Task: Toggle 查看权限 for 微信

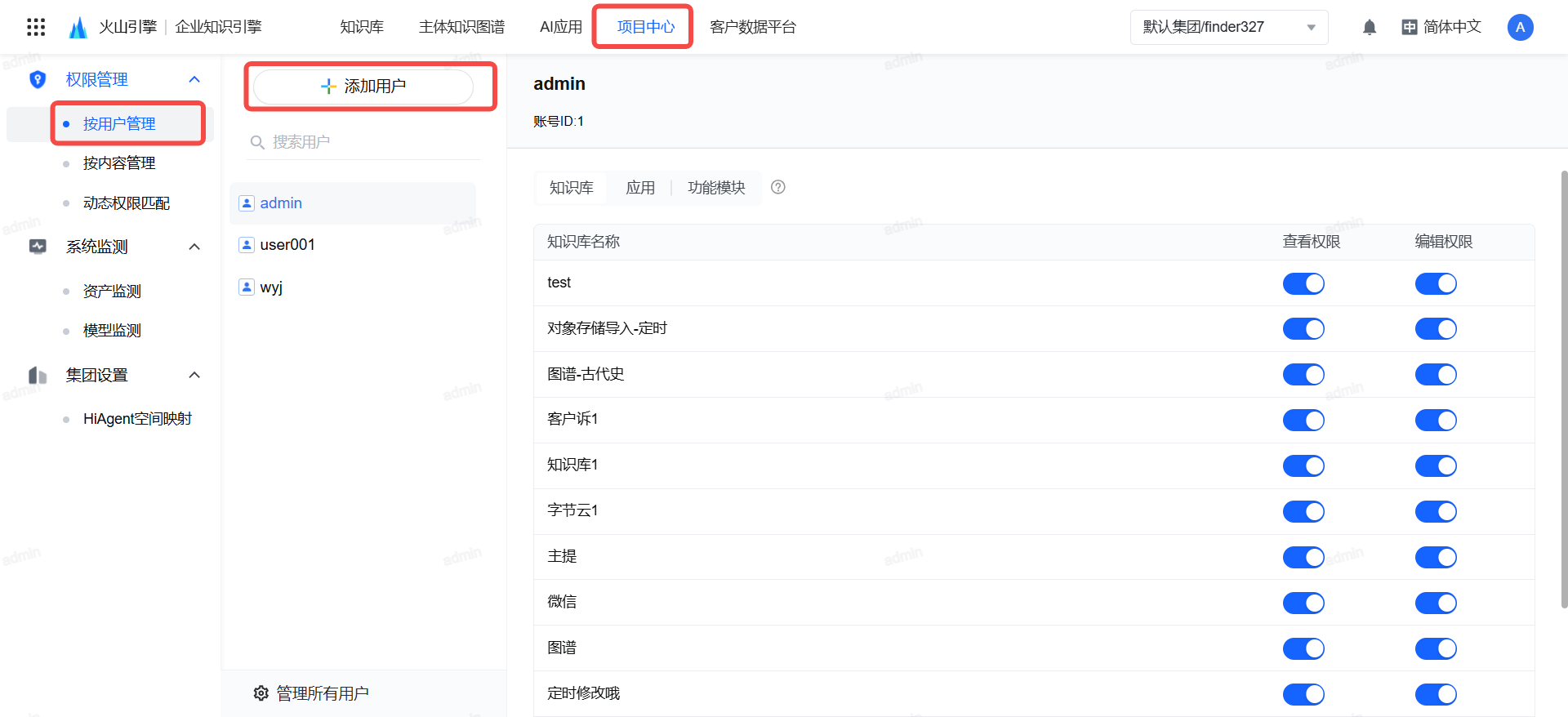Action: pyautogui.click(x=1303, y=603)
